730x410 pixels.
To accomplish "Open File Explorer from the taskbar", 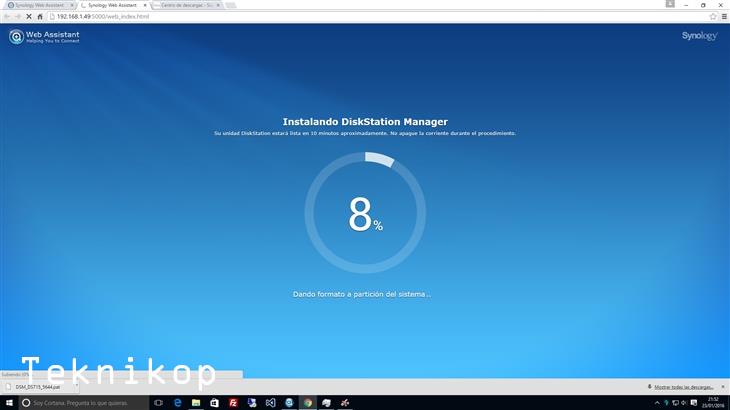I will pos(196,402).
